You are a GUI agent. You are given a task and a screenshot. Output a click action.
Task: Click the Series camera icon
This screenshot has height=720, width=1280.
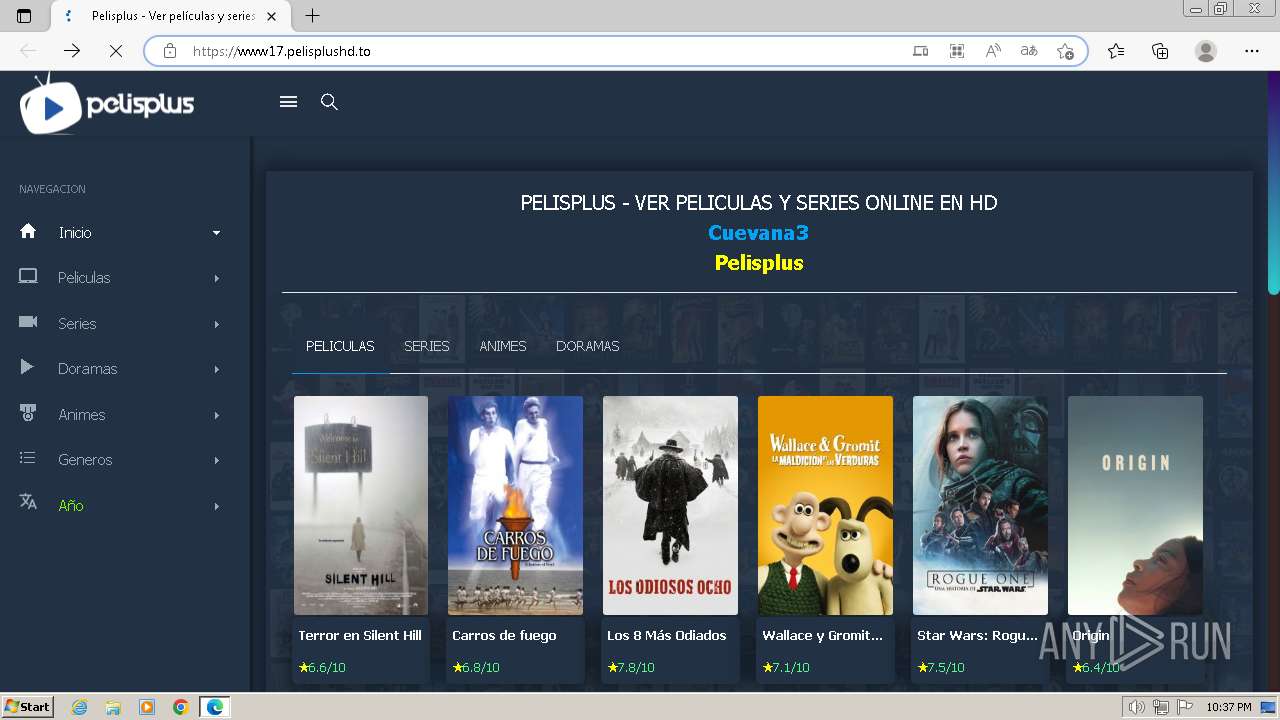(28, 322)
